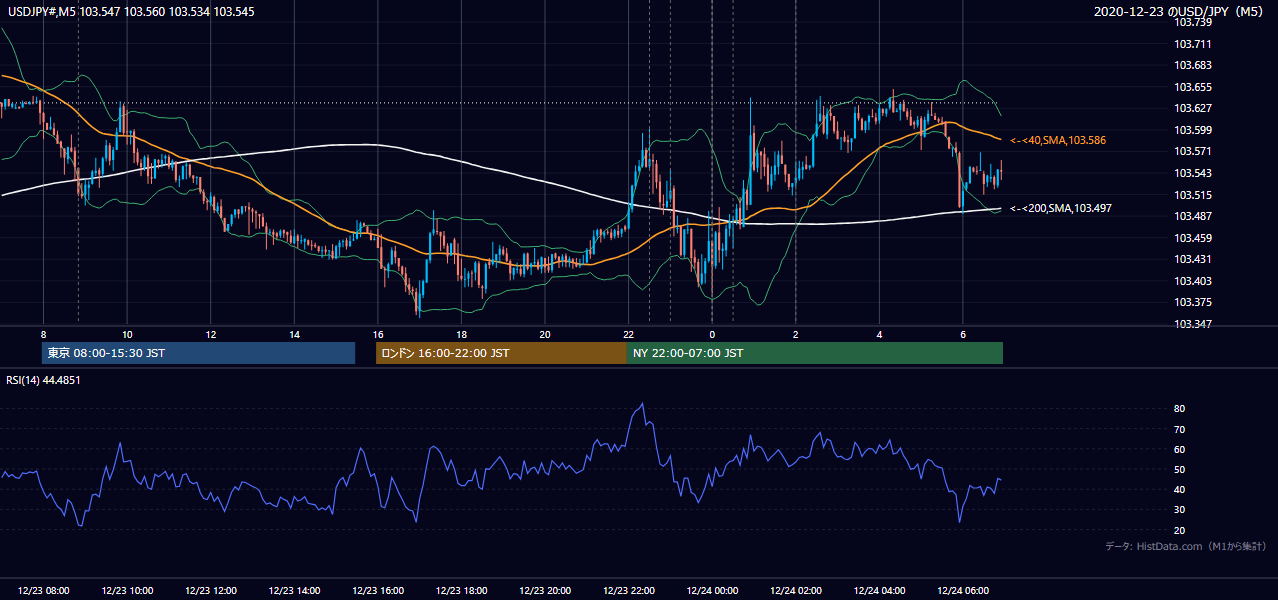Click the bottom date label 12/23 22:00
1278x600 pixels.
[628, 591]
